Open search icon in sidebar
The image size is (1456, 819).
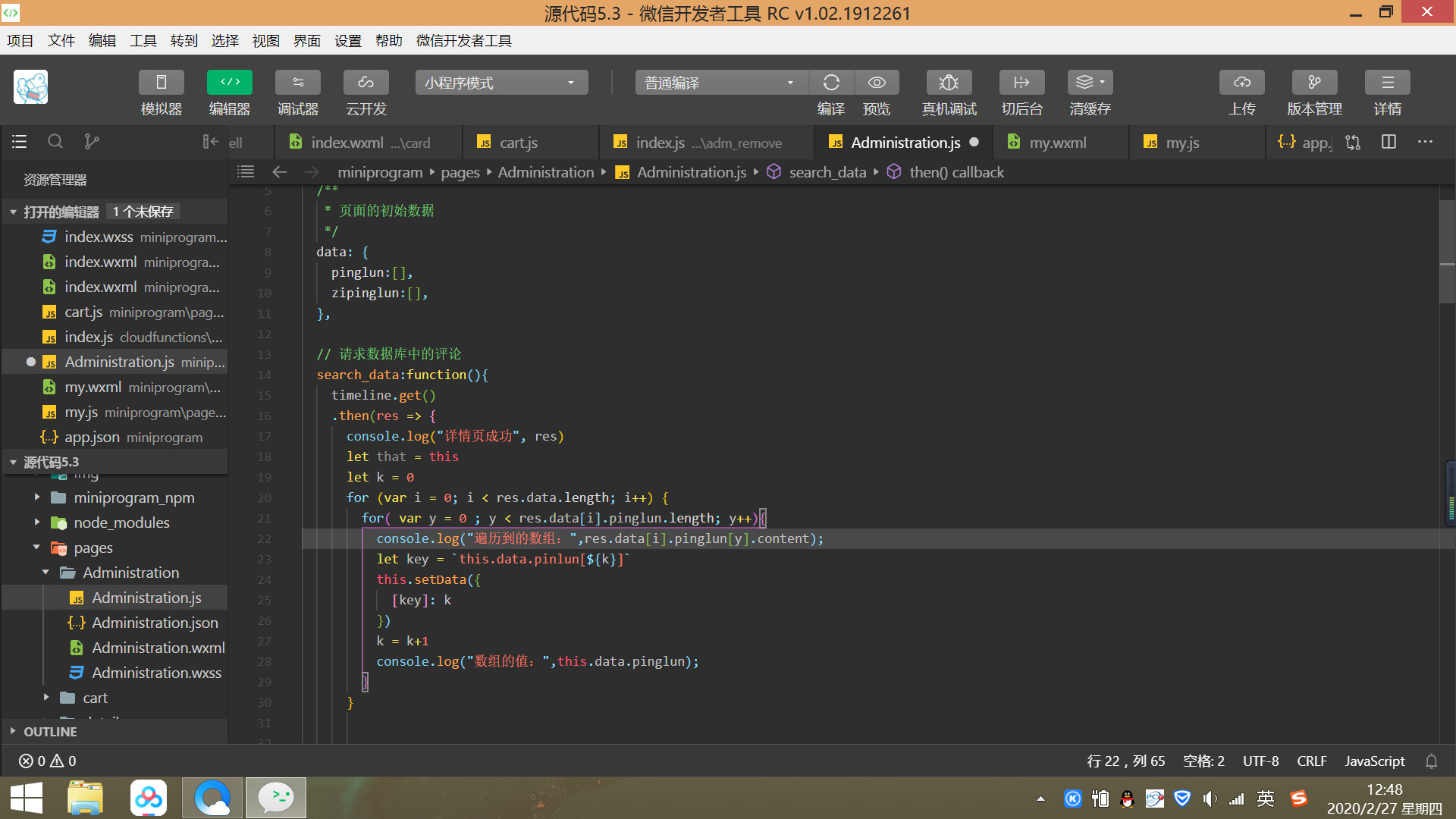[x=55, y=142]
